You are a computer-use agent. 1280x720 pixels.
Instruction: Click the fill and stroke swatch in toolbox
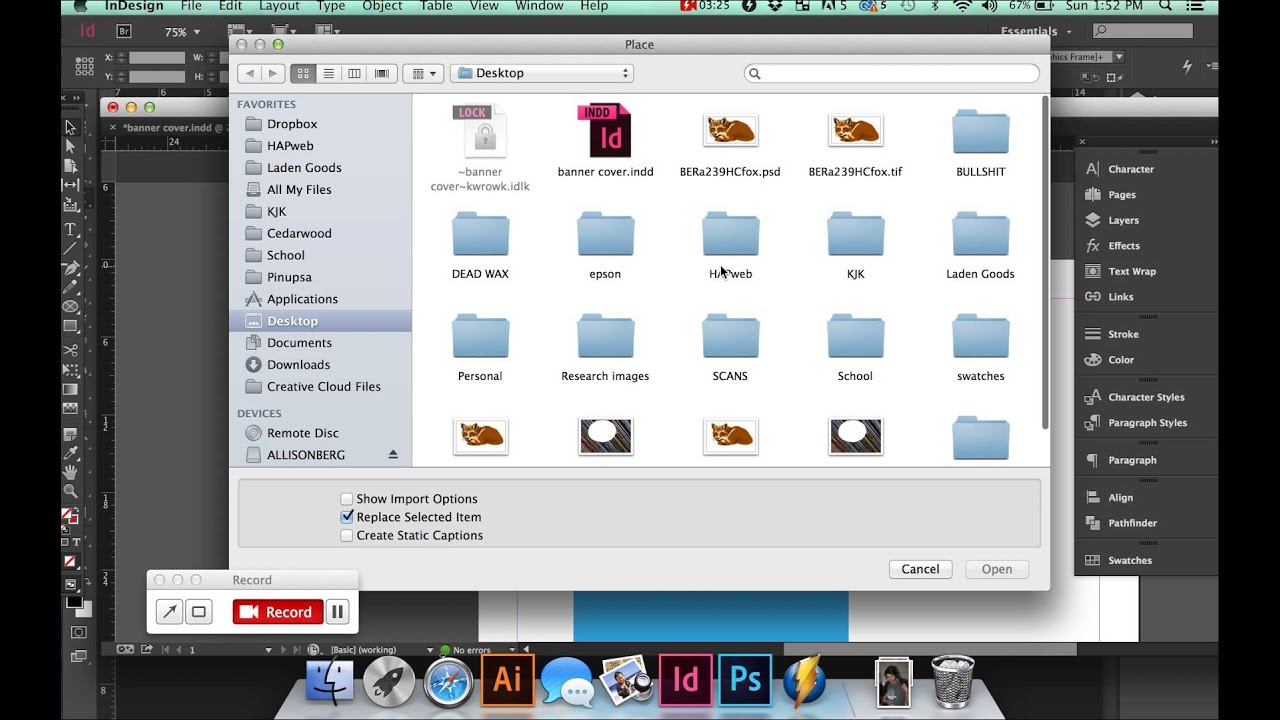pyautogui.click(x=69, y=517)
